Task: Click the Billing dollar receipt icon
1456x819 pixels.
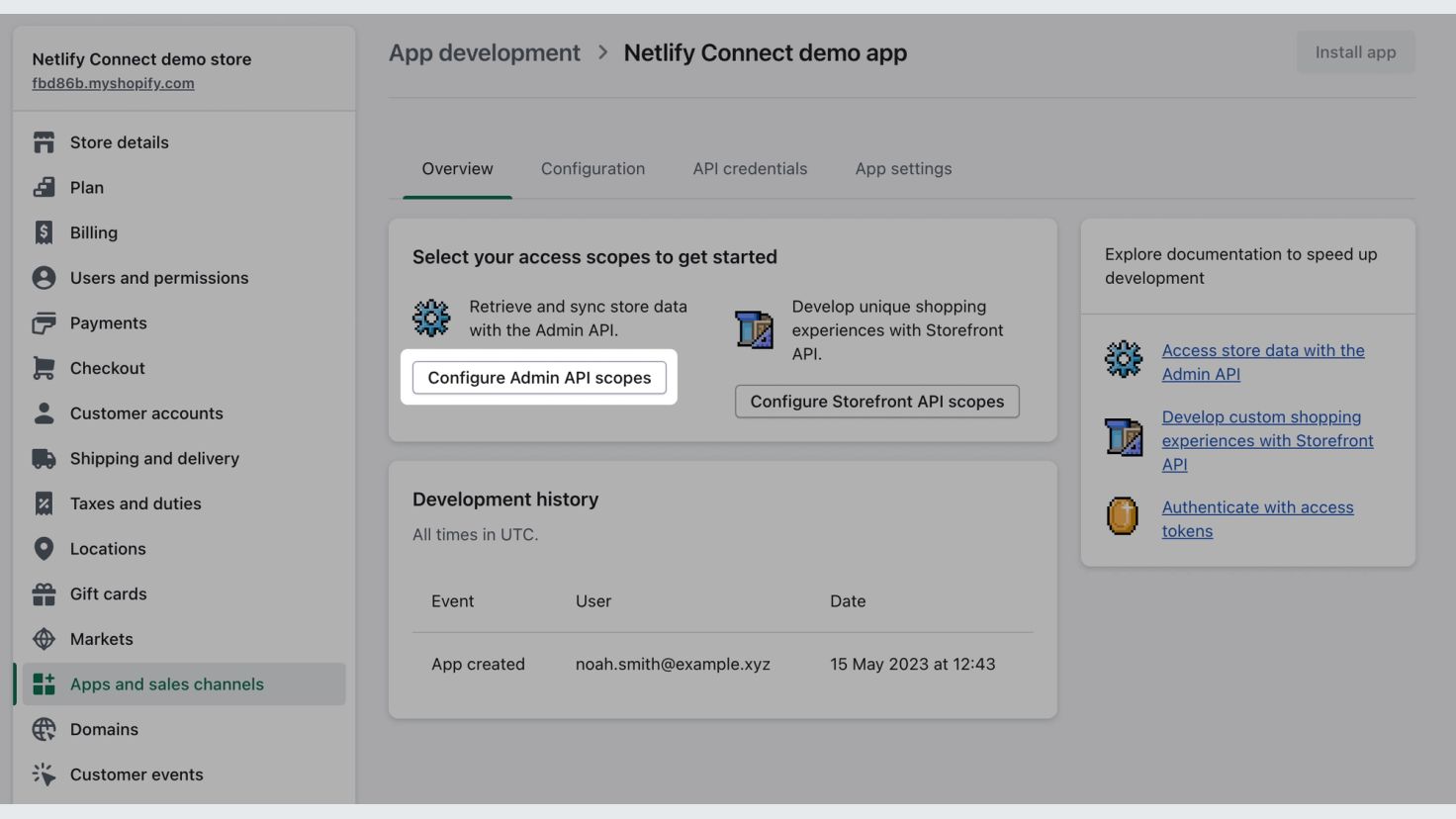Action: point(44,232)
